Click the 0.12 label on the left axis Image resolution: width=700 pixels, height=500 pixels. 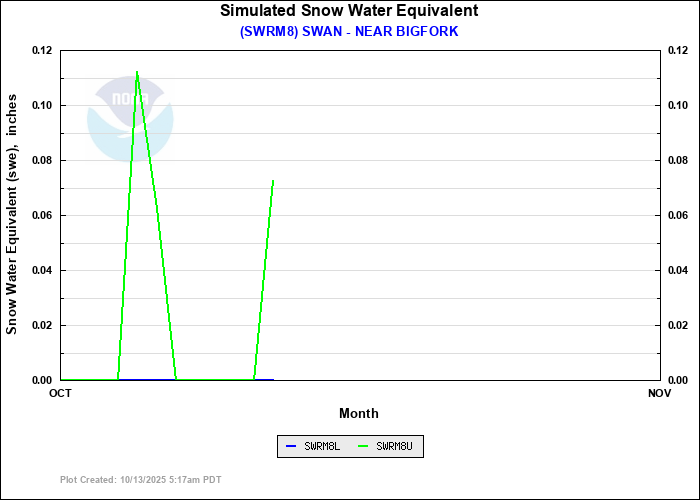41,50
